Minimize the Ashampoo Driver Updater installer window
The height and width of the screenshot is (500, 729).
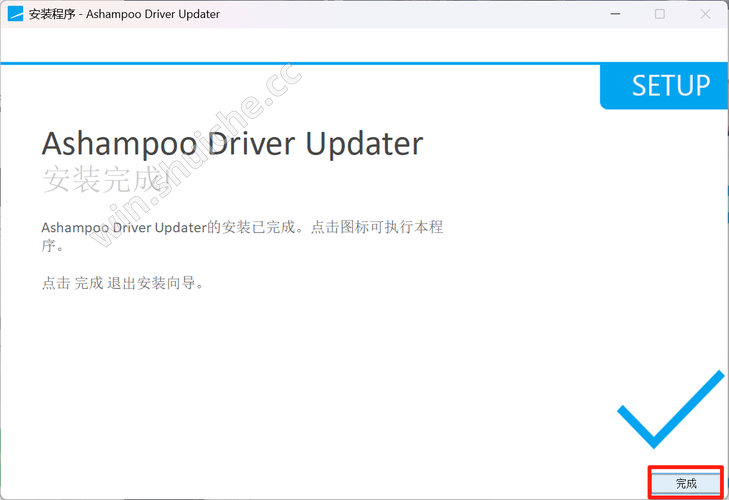[x=615, y=14]
